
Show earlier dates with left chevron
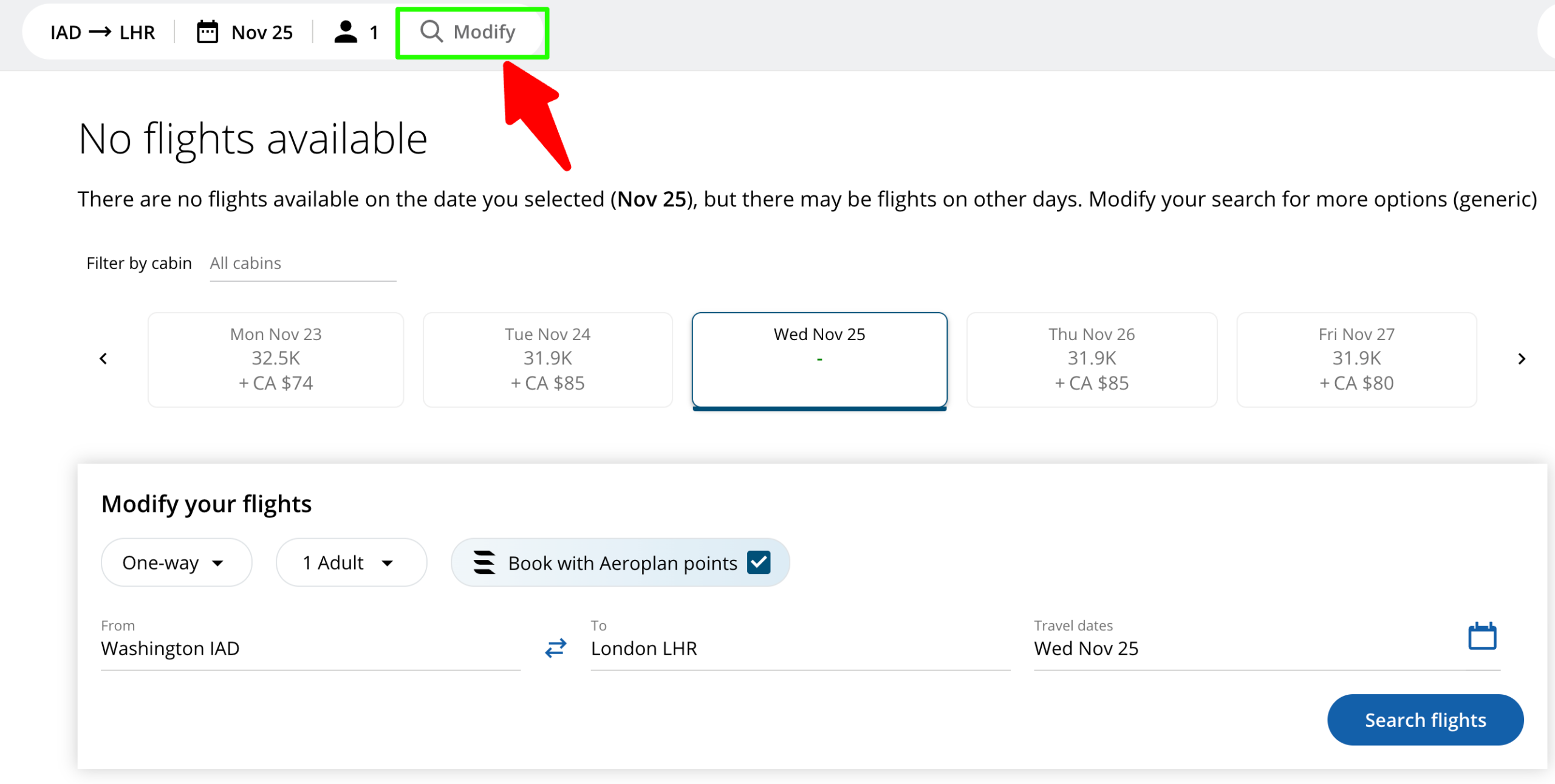click(103, 359)
